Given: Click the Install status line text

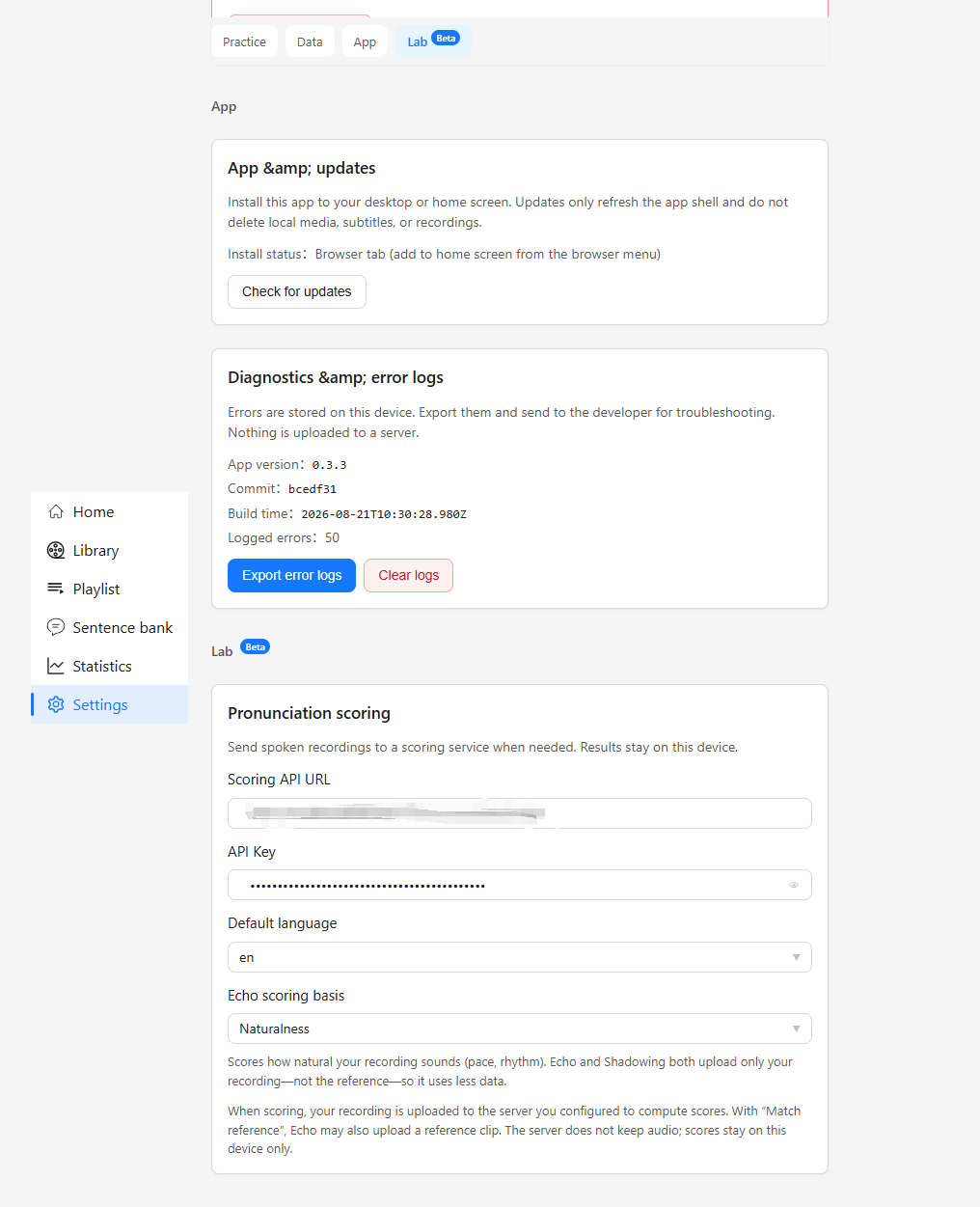Looking at the screenshot, I should click(x=444, y=254).
